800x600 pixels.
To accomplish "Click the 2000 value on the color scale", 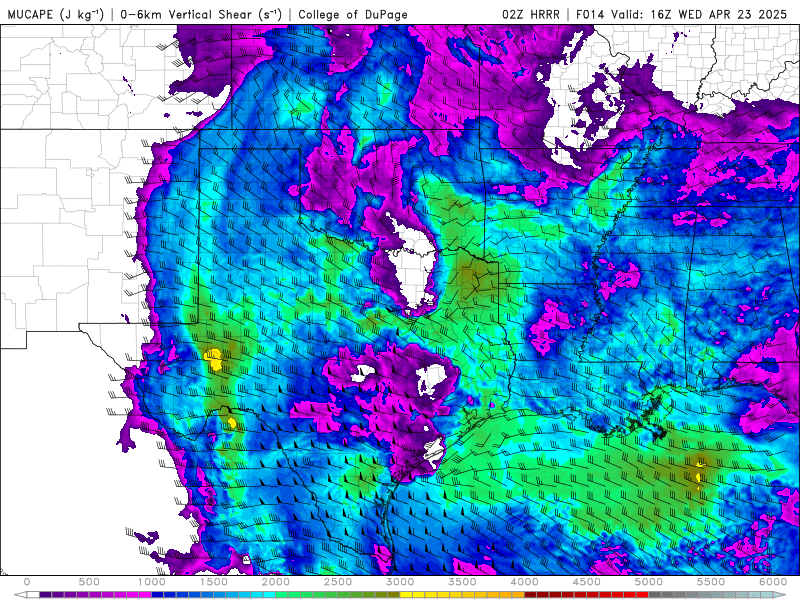I will (276, 582).
